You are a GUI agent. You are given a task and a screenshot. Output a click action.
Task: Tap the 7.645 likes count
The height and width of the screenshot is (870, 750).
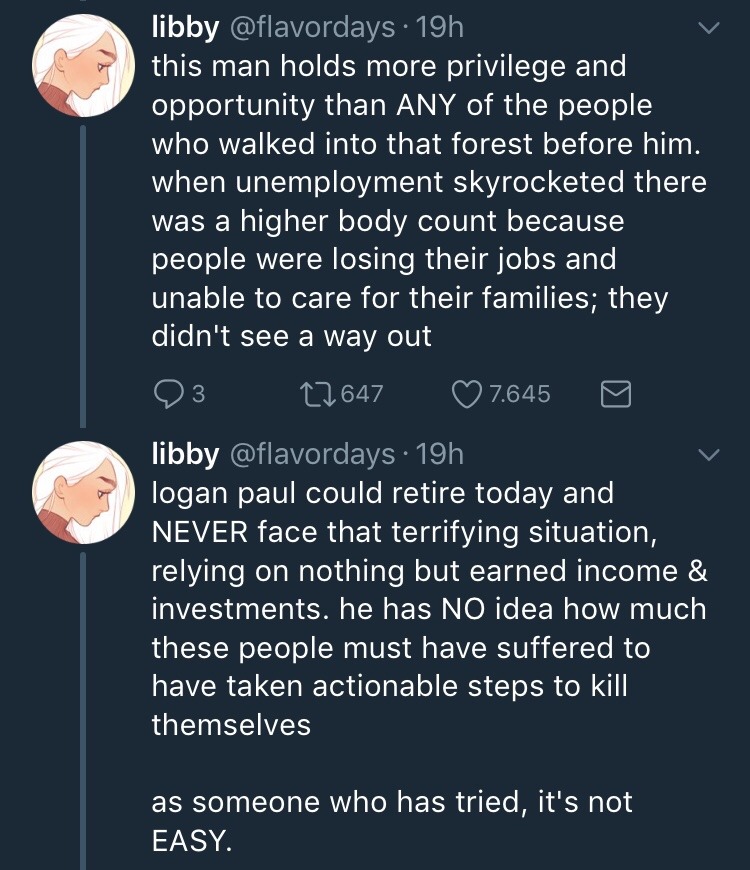(516, 394)
